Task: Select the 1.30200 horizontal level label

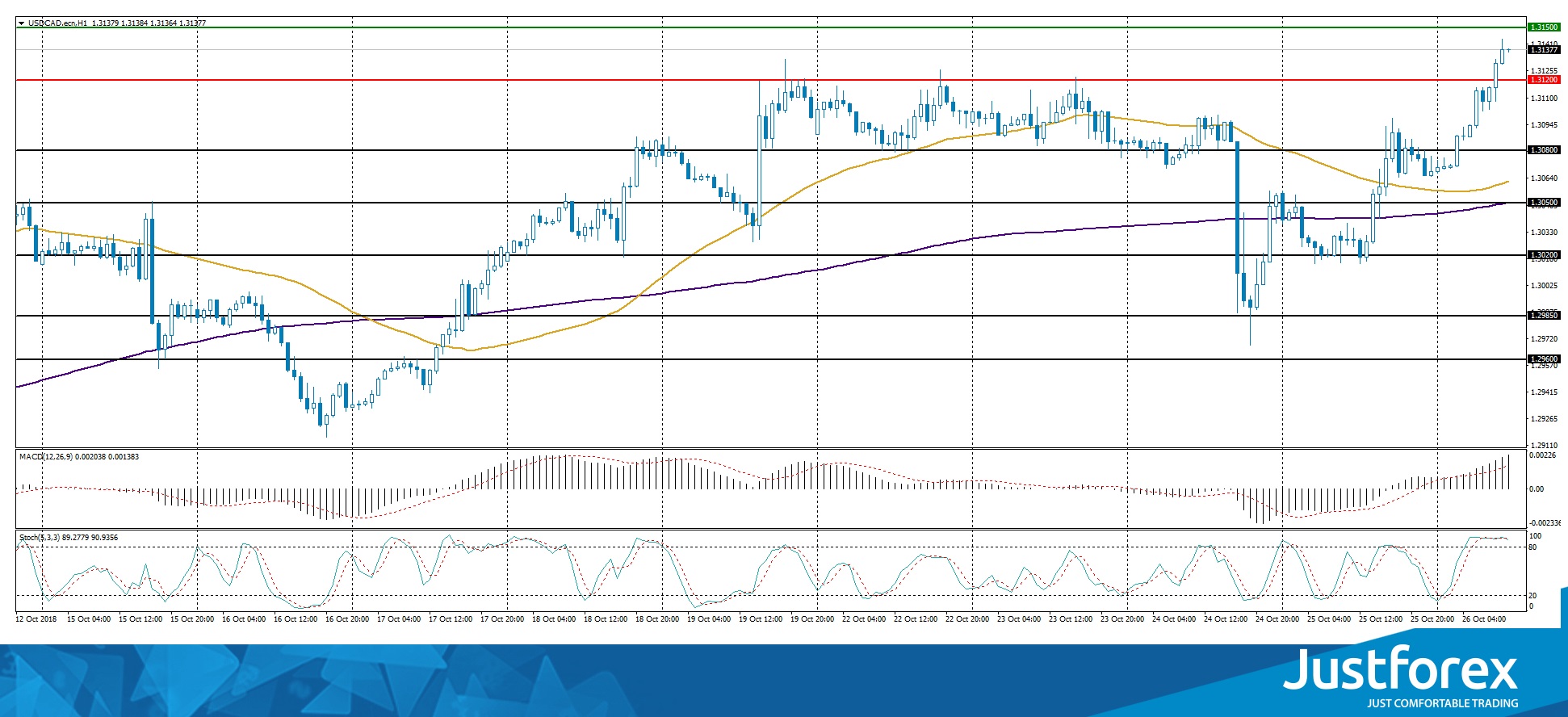Action: pyautogui.click(x=1544, y=255)
